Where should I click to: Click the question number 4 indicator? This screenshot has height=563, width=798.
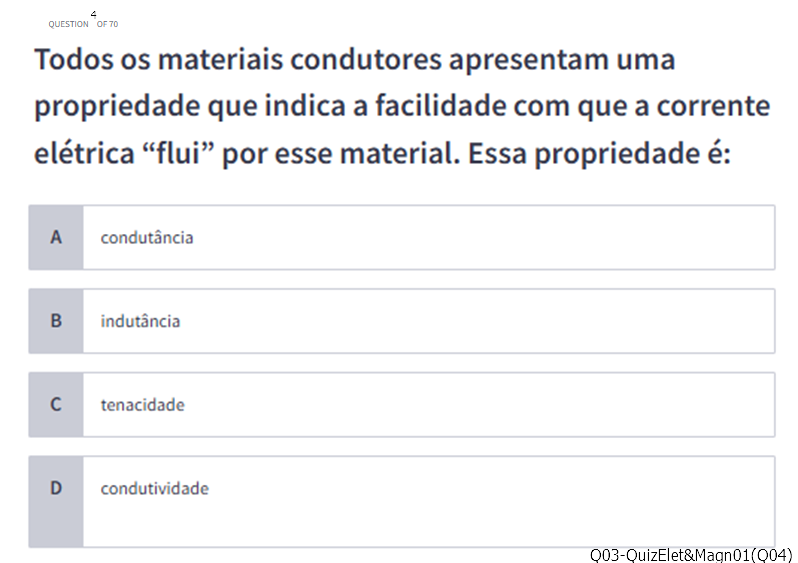click(x=93, y=14)
